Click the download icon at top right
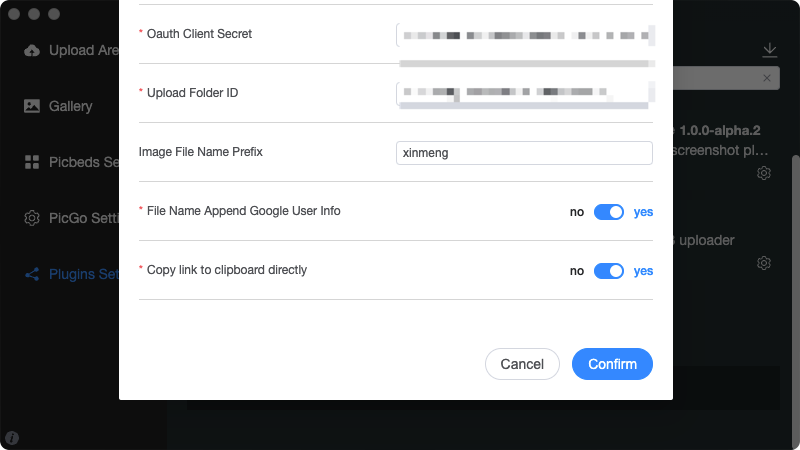 point(769,50)
